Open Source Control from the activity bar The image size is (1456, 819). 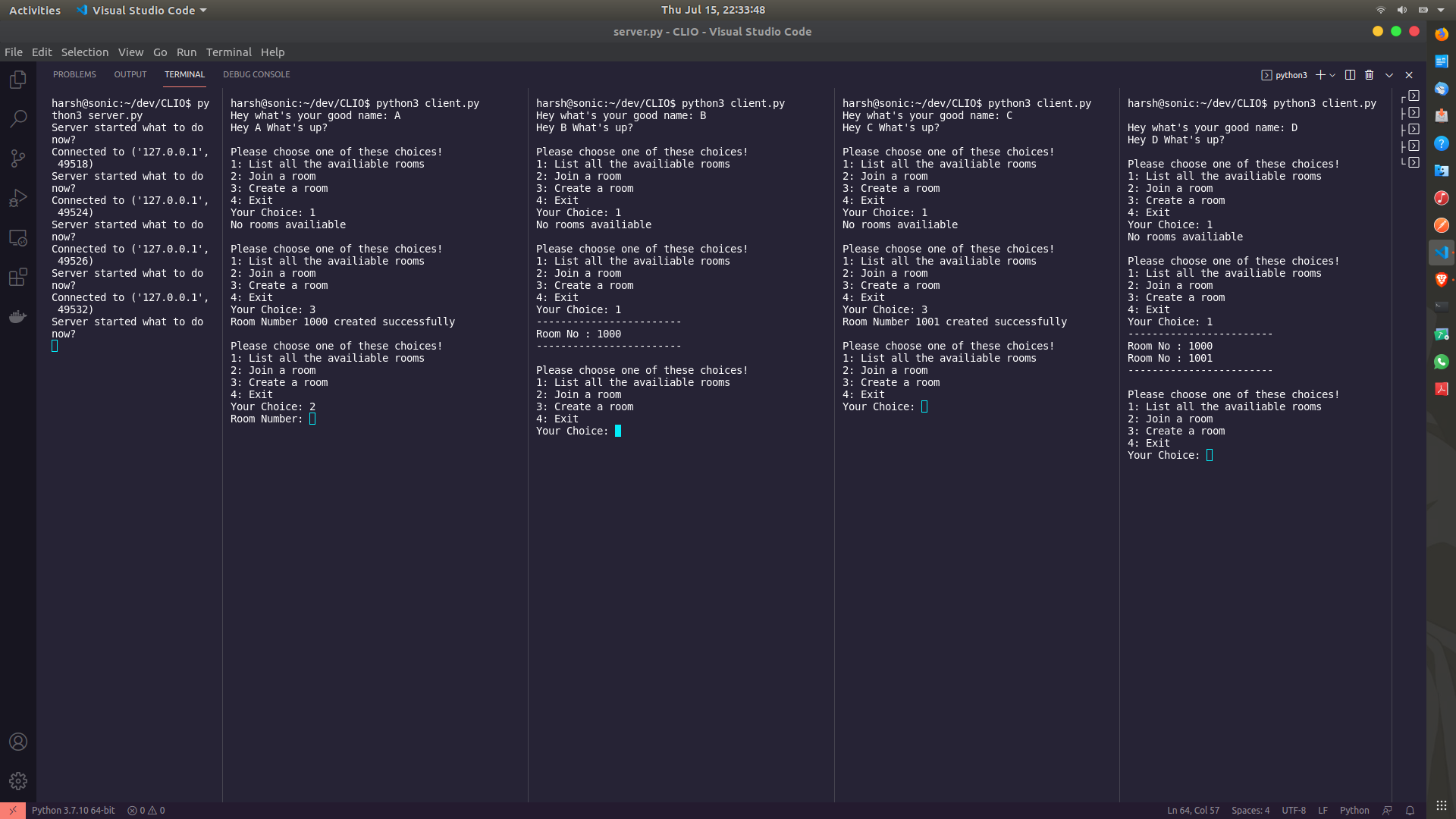(17, 158)
